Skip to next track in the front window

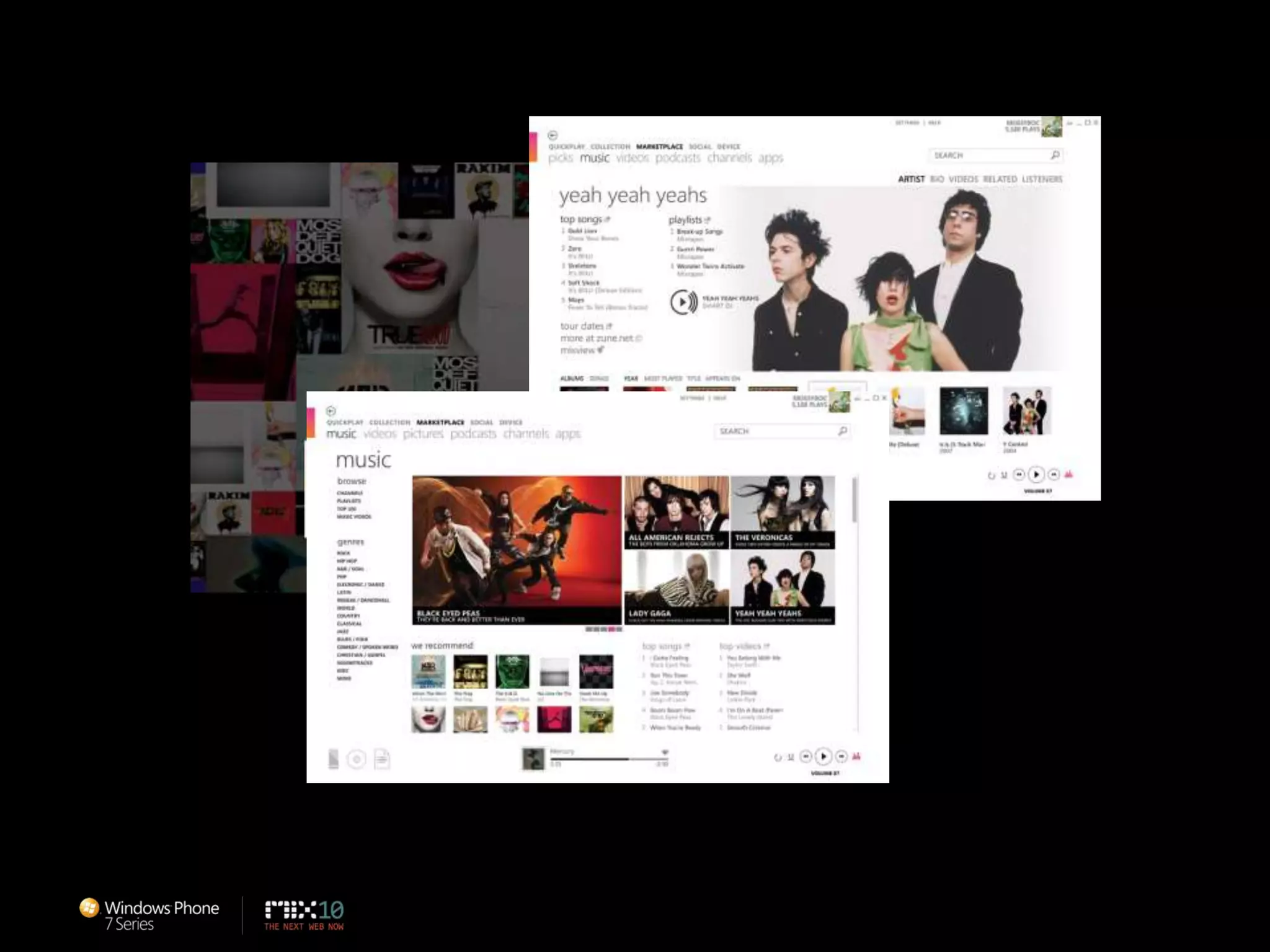point(841,756)
